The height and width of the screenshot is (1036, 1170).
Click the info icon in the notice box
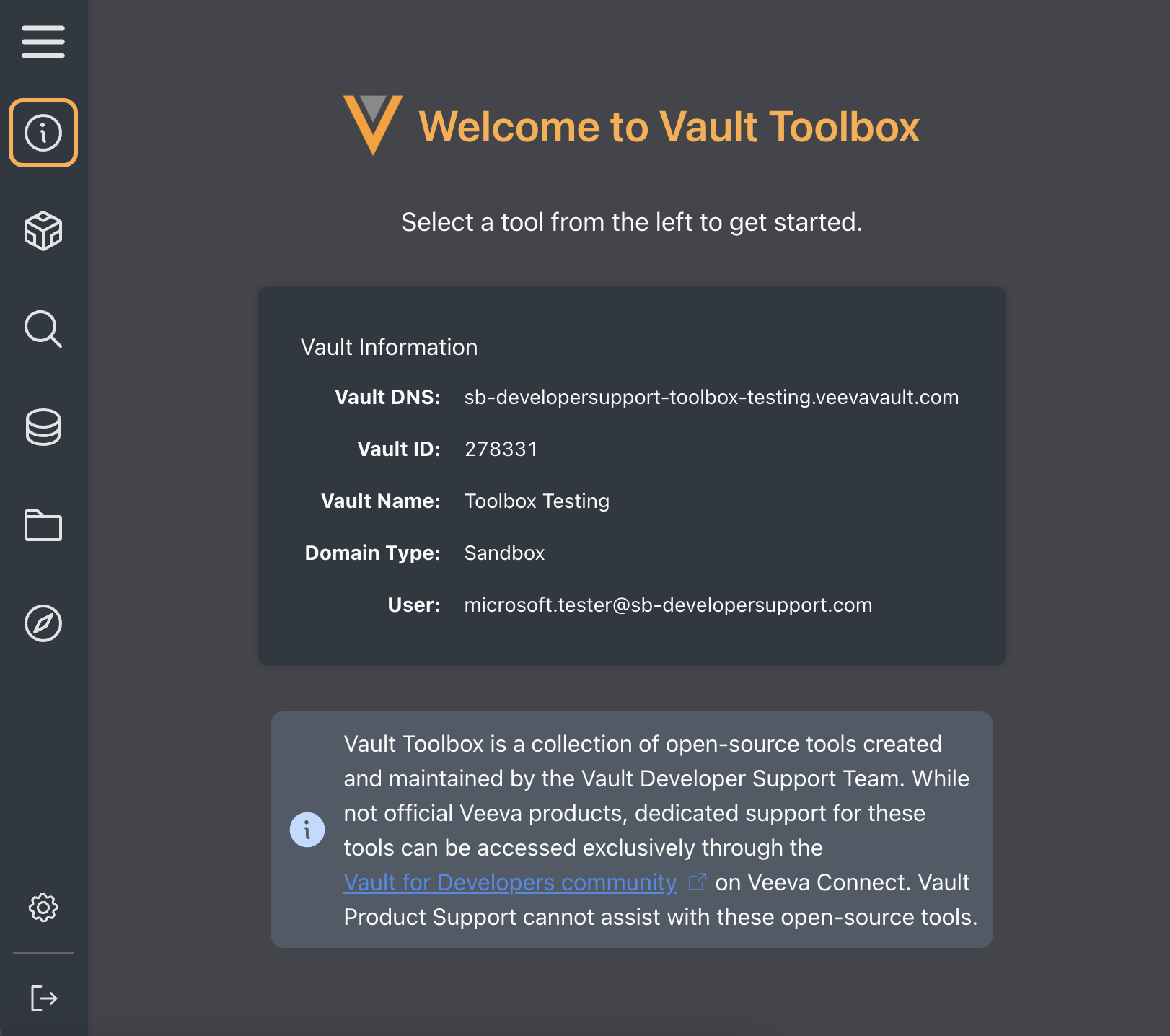coord(307,830)
